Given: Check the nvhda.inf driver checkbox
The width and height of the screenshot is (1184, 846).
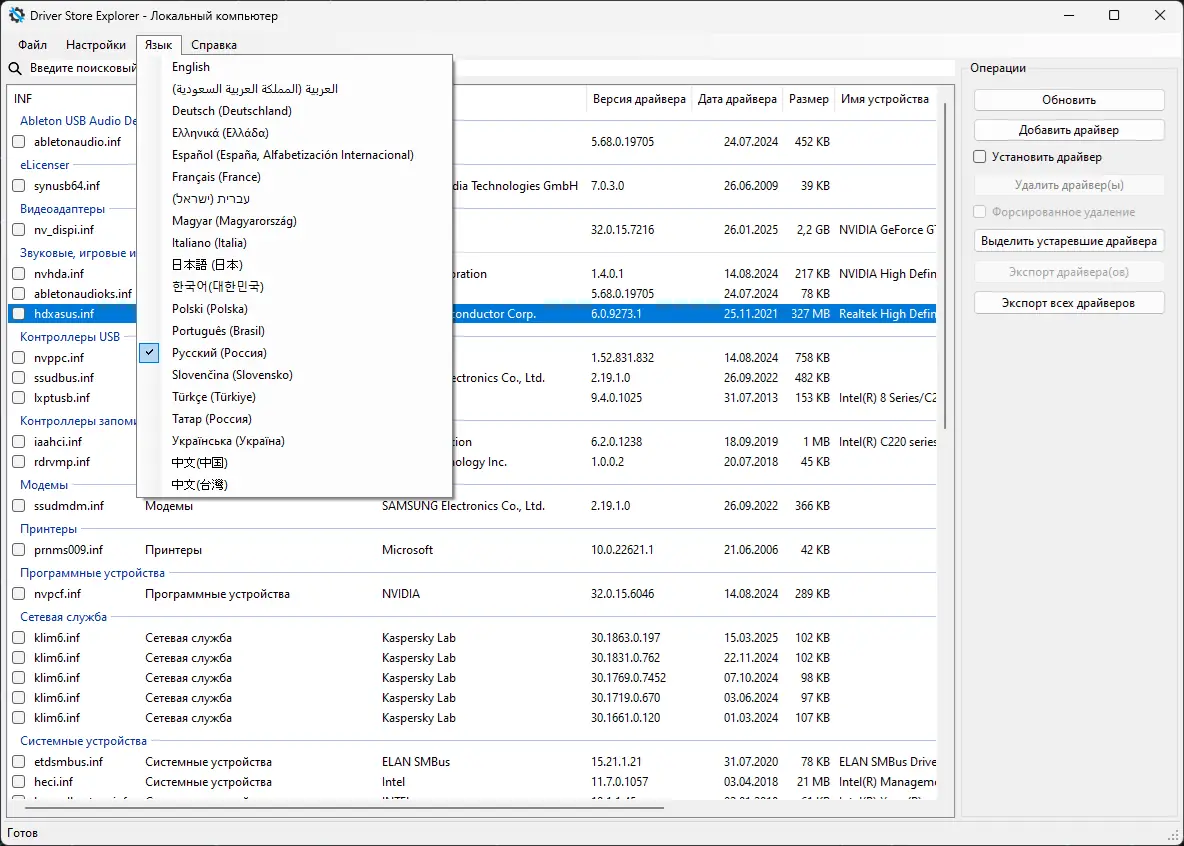Looking at the screenshot, I should (17, 272).
